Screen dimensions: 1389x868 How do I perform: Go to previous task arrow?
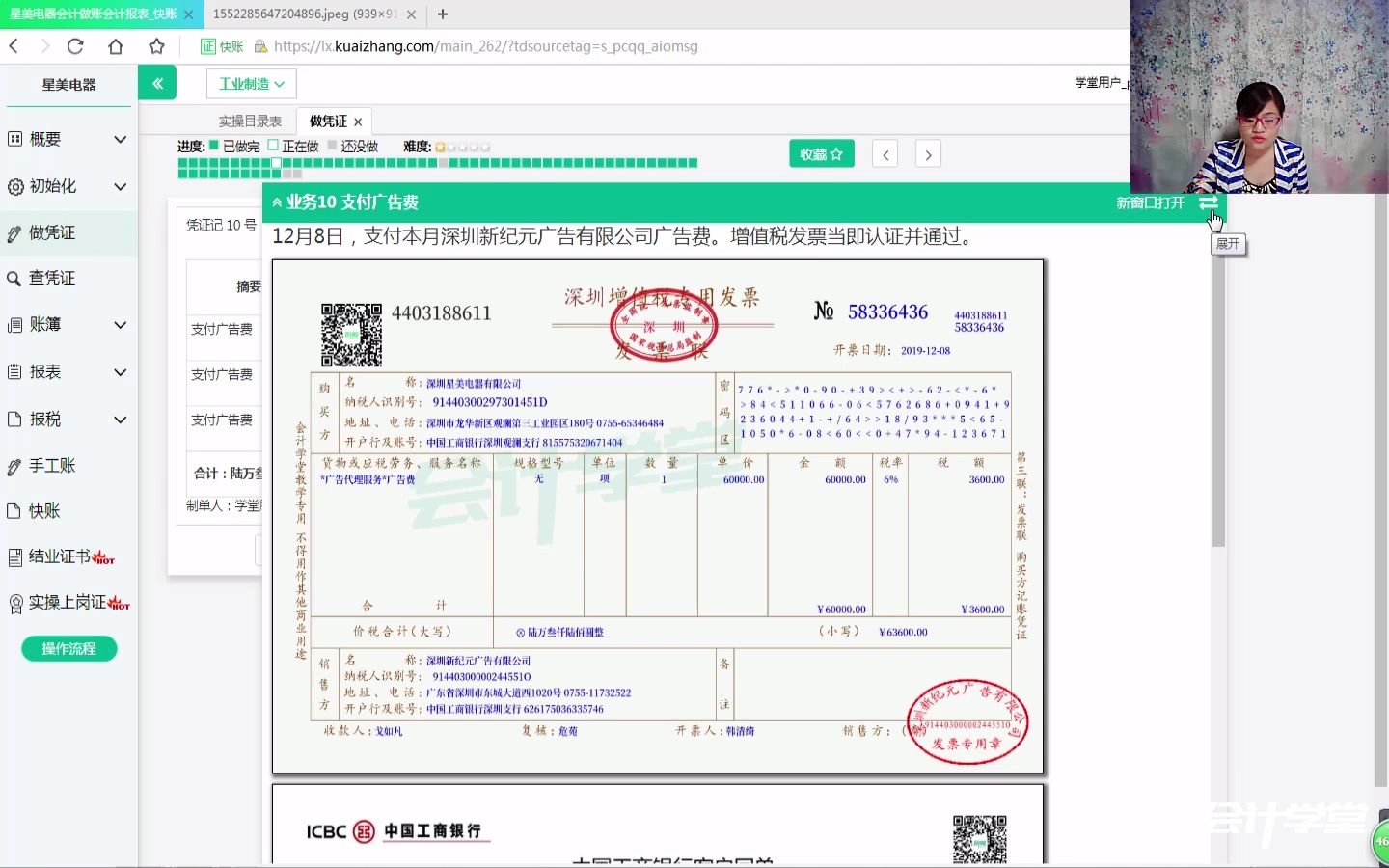tap(885, 154)
